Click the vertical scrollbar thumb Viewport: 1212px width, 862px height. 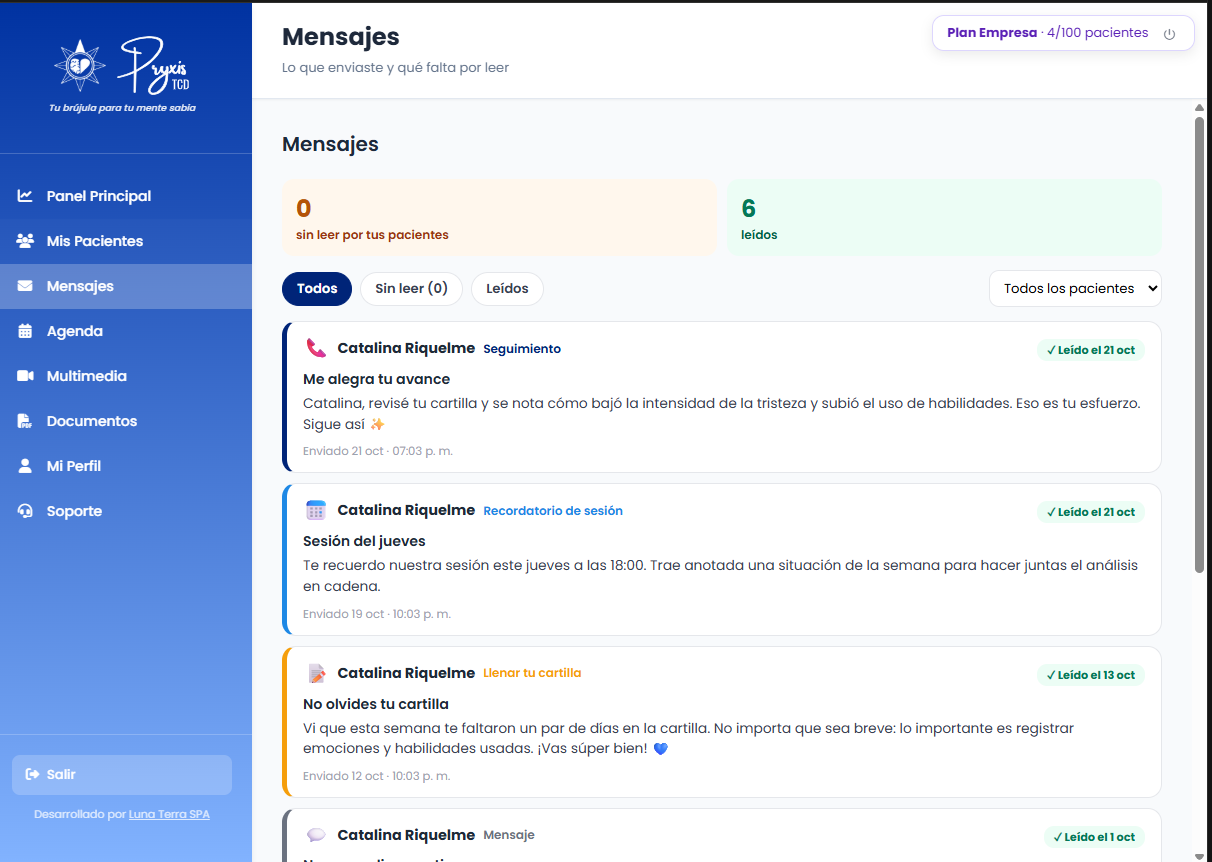click(x=1200, y=345)
